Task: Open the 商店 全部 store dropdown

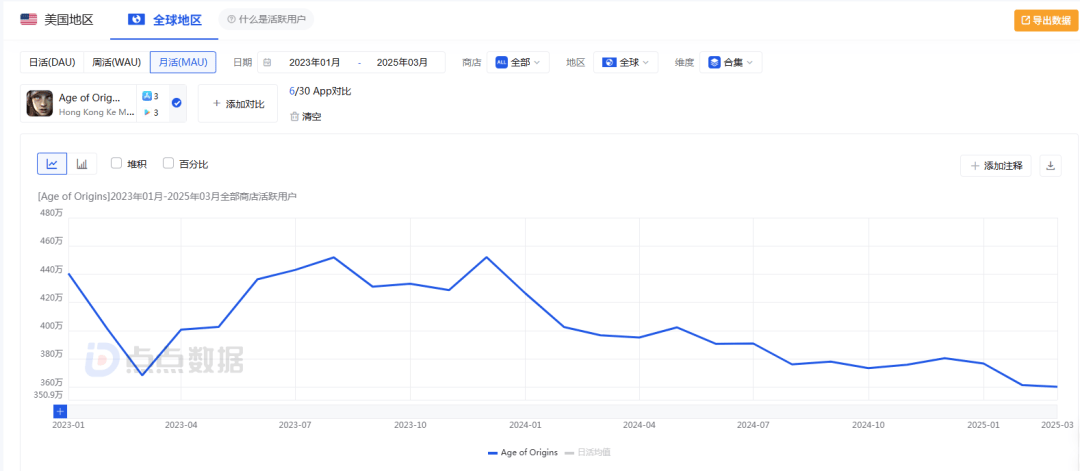Action: (518, 62)
